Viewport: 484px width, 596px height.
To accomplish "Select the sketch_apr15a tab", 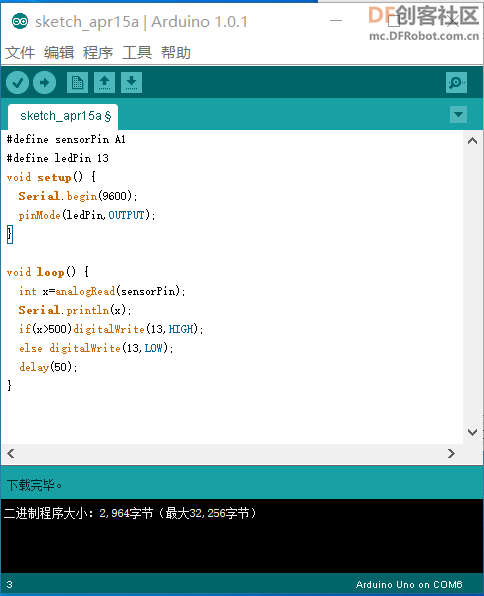I will click(63, 116).
